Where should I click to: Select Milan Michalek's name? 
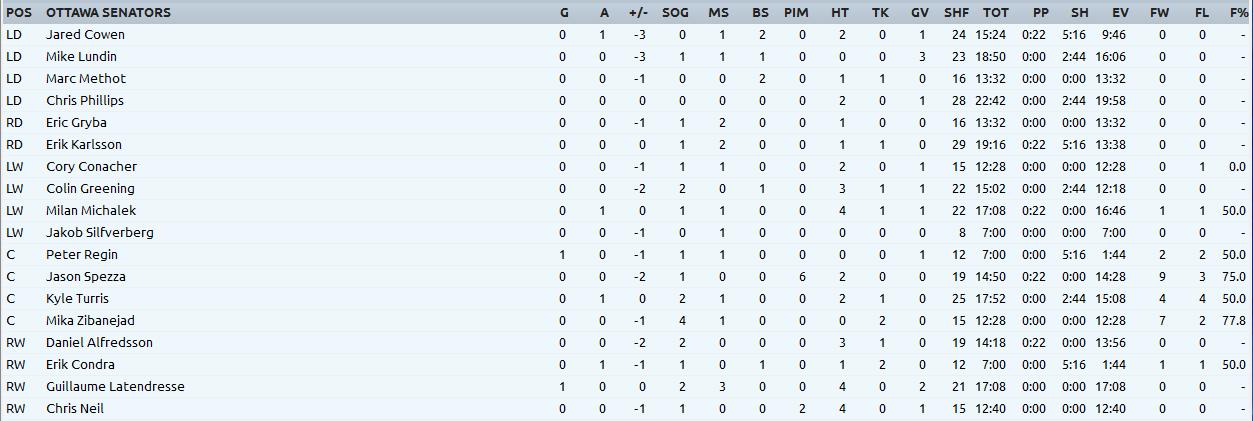pos(91,210)
